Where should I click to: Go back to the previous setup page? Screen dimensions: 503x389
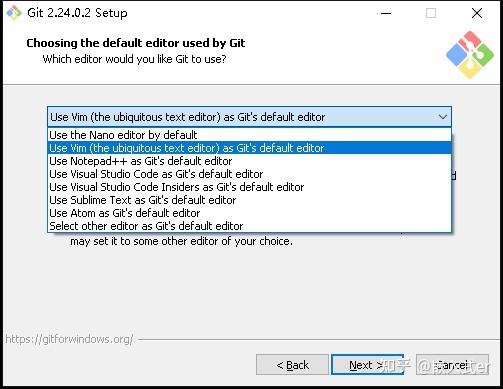(292, 365)
